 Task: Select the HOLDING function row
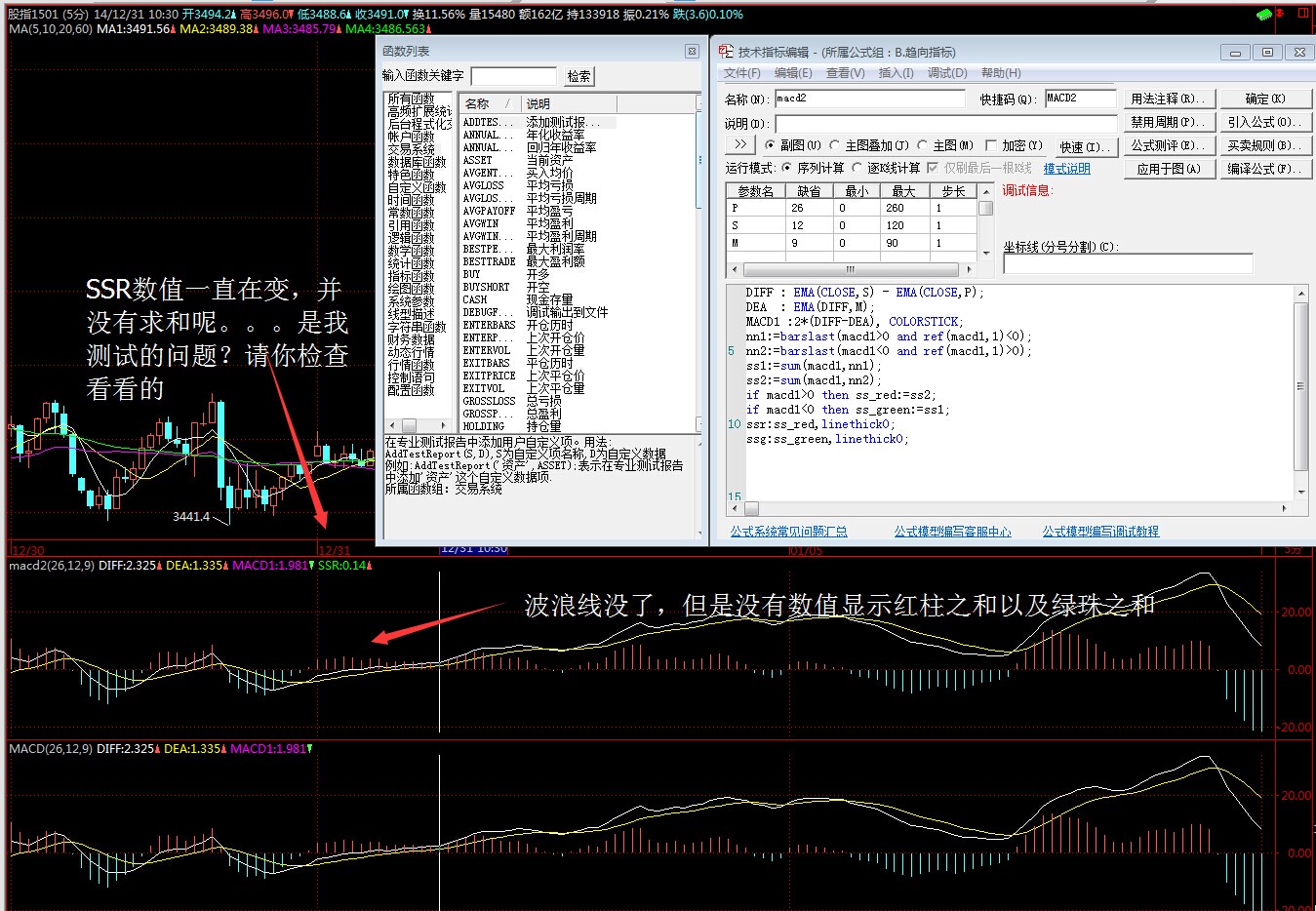click(538, 426)
